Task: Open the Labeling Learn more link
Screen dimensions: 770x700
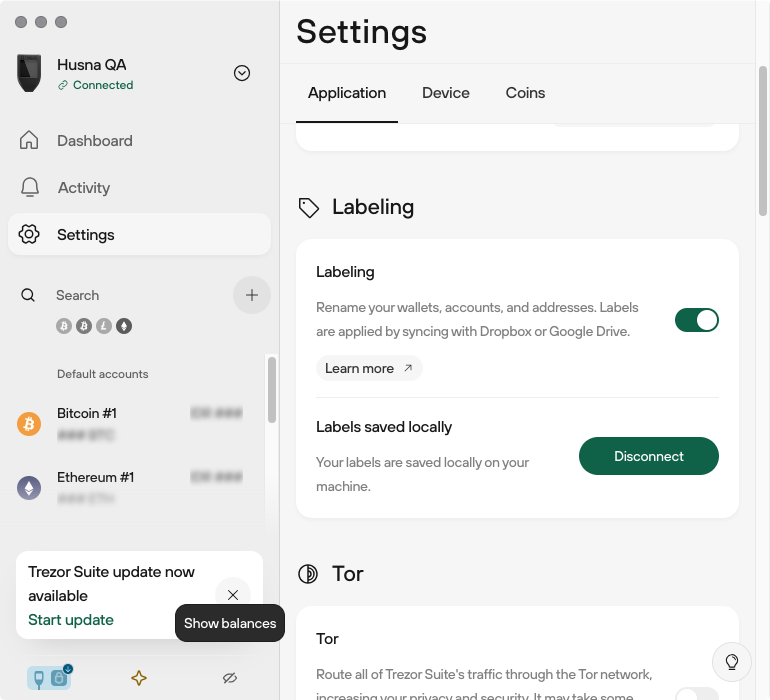Action: point(369,368)
